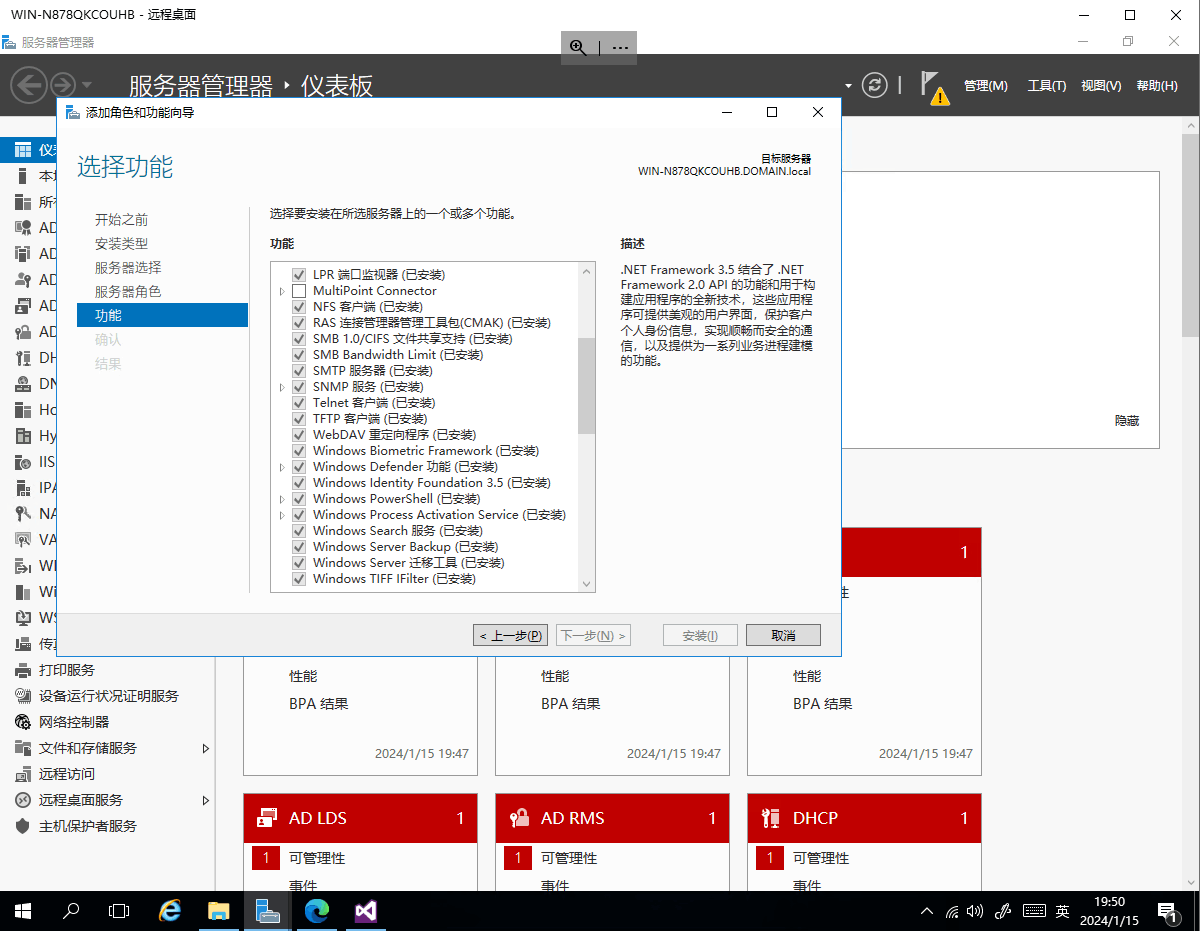Launch Microsoft Edge from taskbar

tap(316, 911)
